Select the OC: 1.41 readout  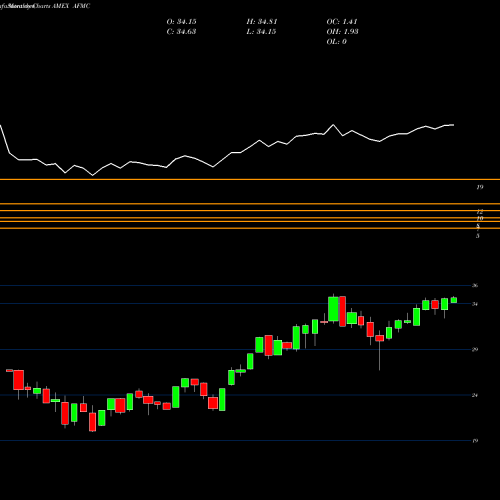[x=342, y=22]
